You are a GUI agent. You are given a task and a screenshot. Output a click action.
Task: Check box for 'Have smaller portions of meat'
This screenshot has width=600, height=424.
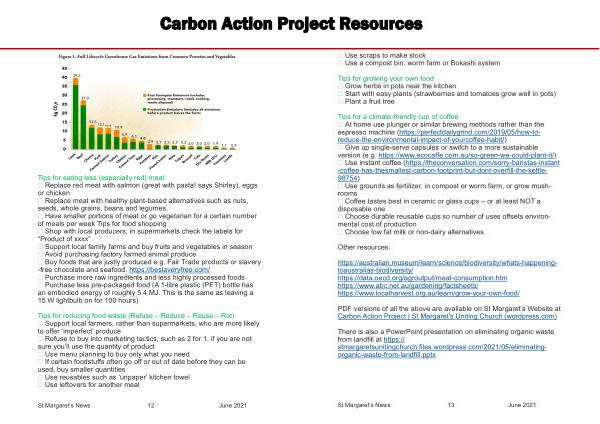(x=40, y=216)
